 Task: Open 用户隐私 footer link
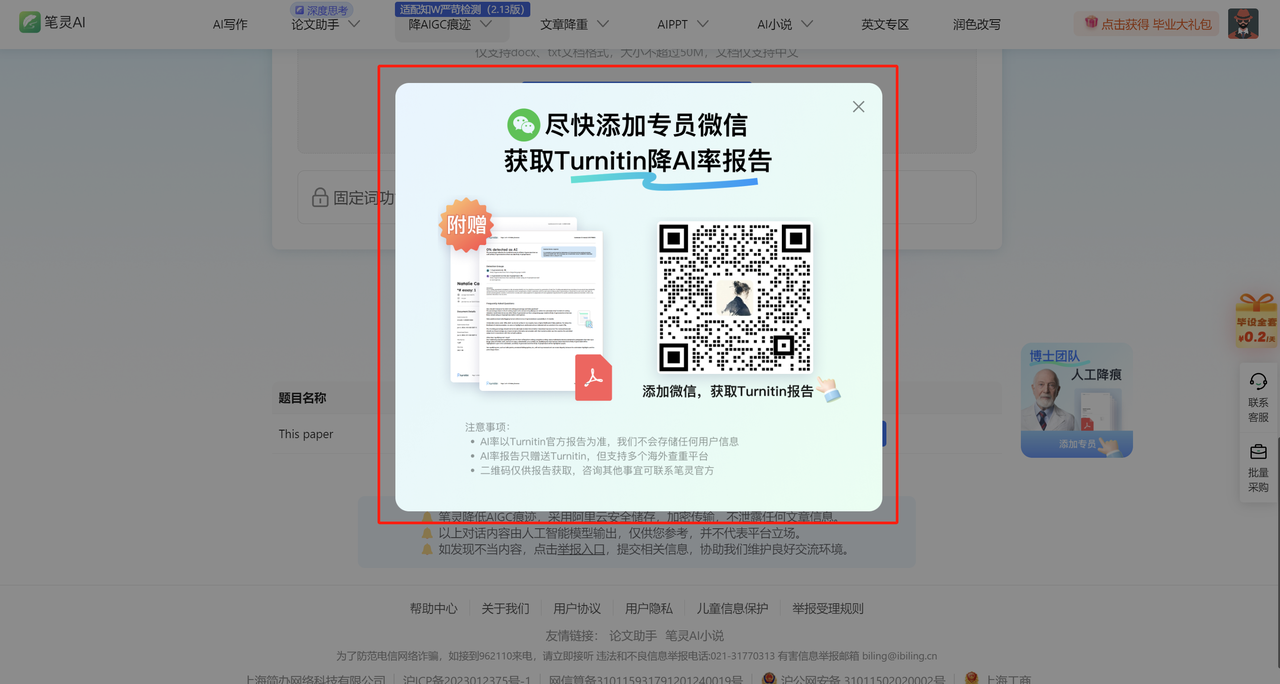pyautogui.click(x=649, y=608)
